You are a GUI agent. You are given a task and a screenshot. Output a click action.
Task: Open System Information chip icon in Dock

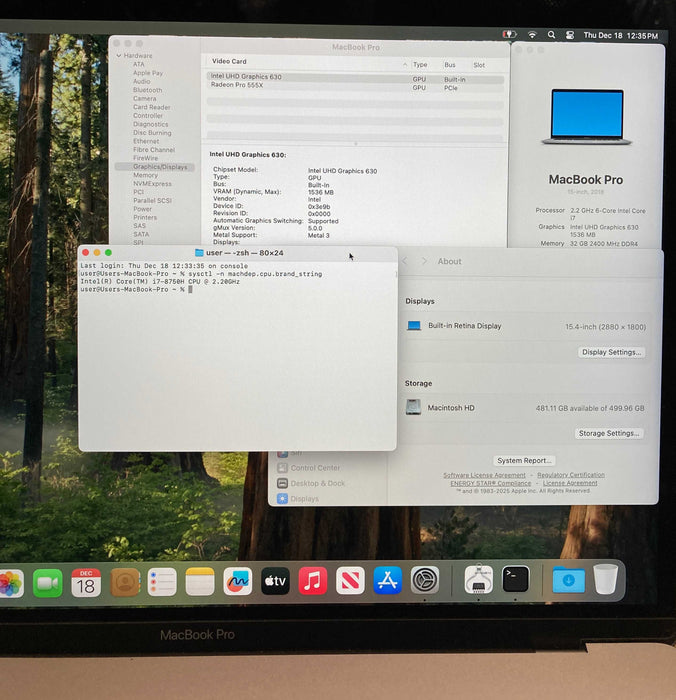click(478, 579)
